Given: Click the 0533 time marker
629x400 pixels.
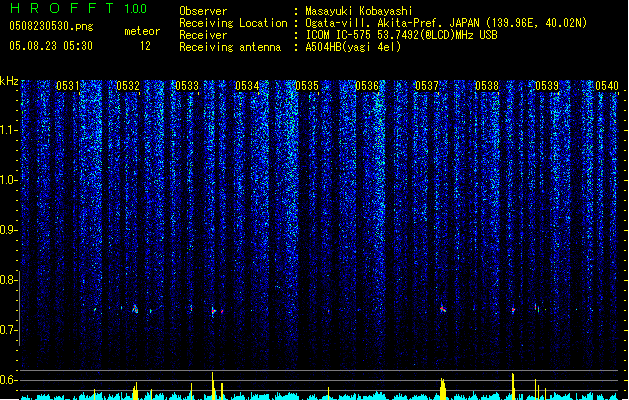Looking at the screenshot, I should pos(187,86).
